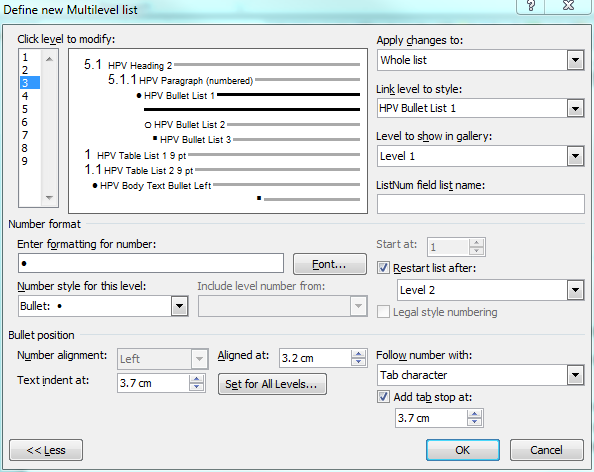The width and height of the screenshot is (594, 472).
Task: Select level 5 in the level list
Action: pos(25,109)
